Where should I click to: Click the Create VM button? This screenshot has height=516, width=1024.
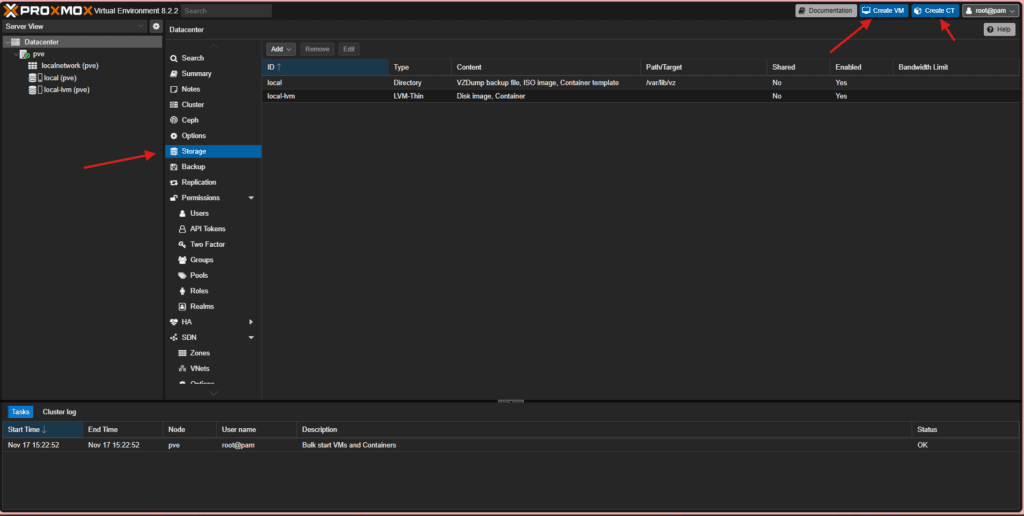pyautogui.click(x=884, y=10)
